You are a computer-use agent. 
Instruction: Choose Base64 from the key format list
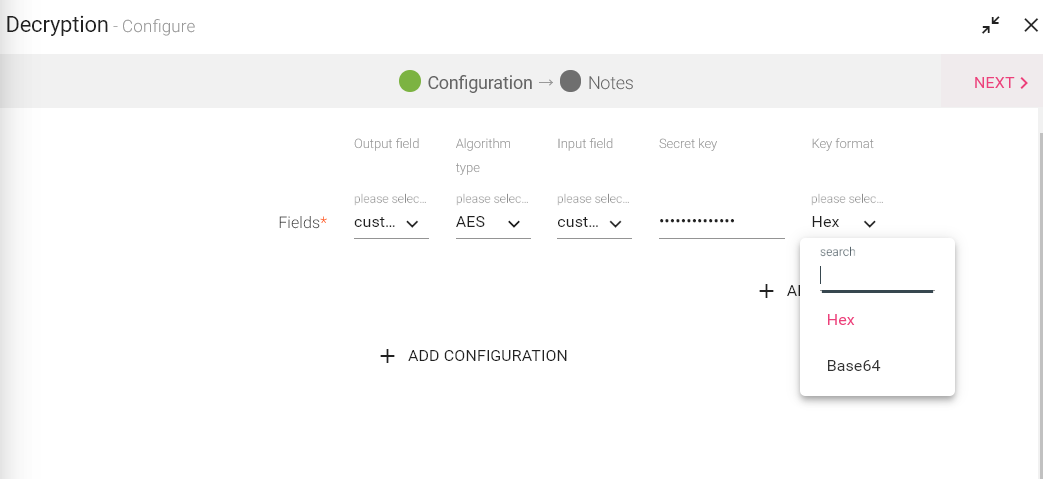point(853,366)
